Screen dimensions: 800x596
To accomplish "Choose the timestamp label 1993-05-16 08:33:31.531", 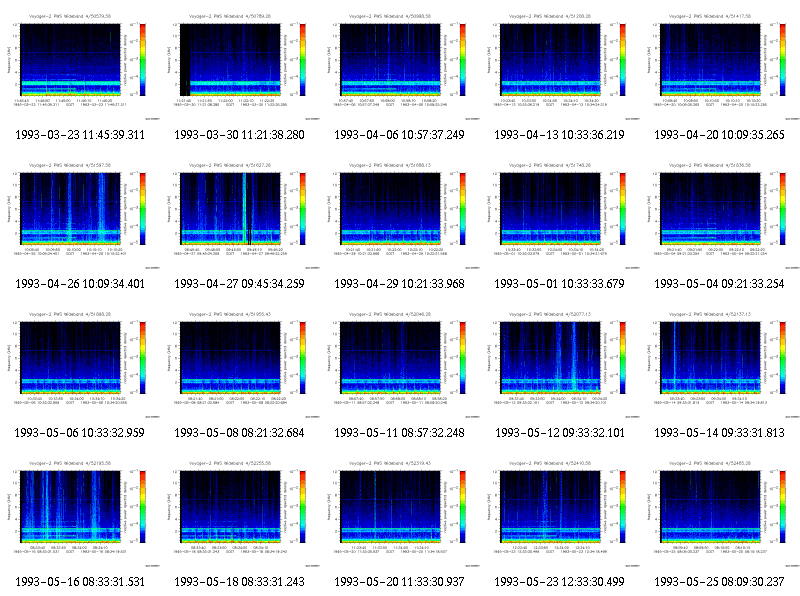I will coord(80,582).
